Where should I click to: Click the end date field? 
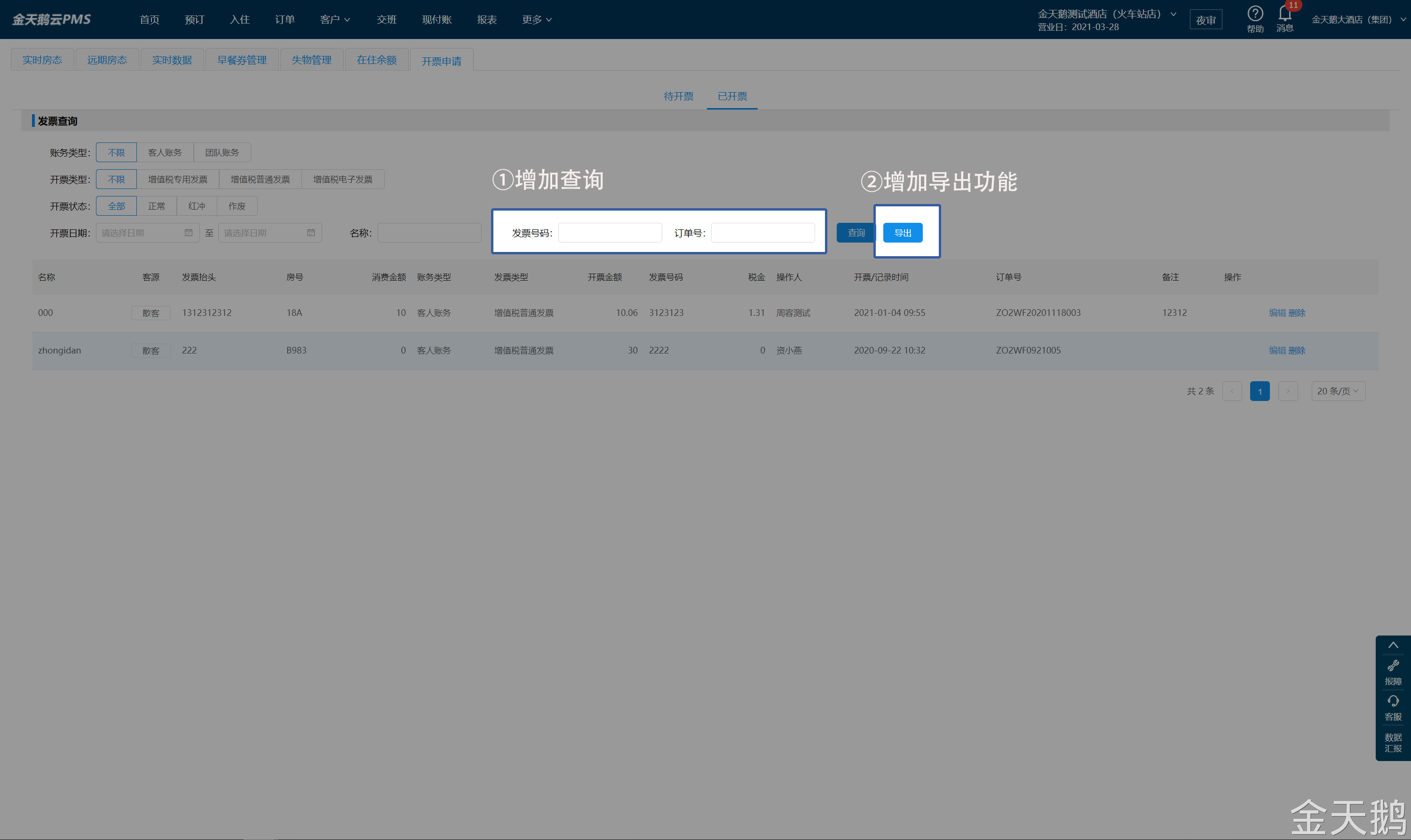coord(270,233)
